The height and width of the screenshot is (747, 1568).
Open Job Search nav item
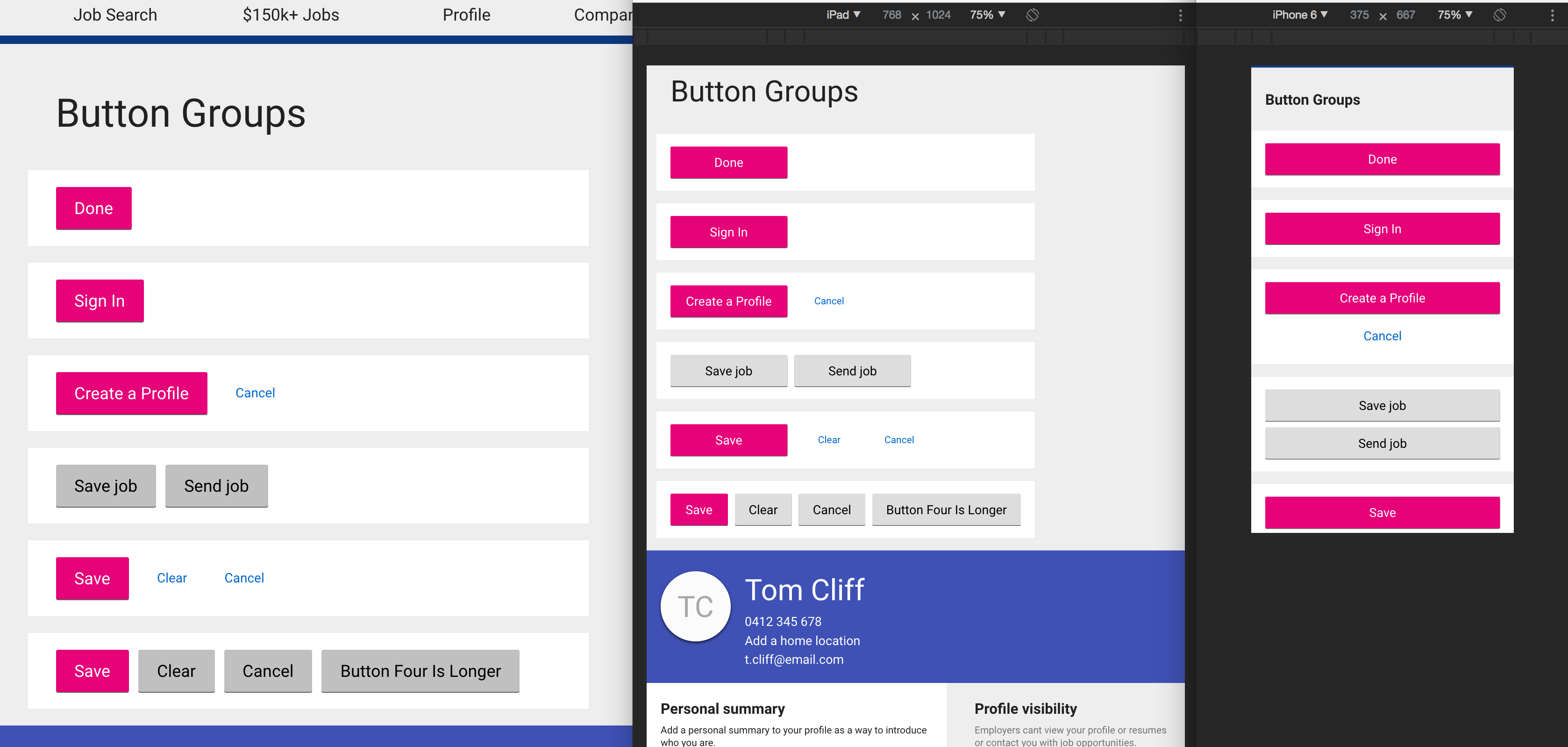pyautogui.click(x=115, y=15)
